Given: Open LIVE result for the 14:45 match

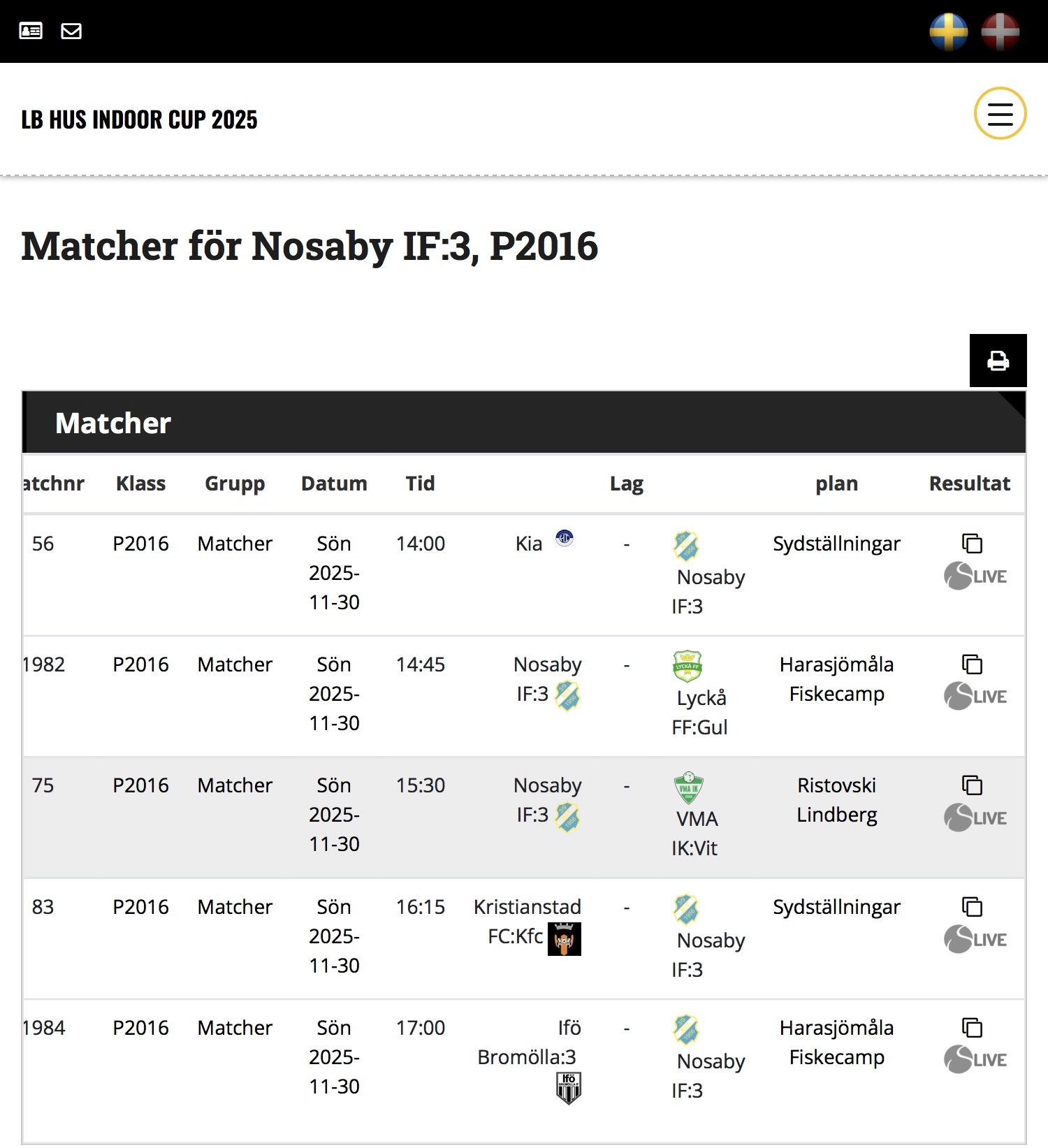Looking at the screenshot, I should click(975, 697).
